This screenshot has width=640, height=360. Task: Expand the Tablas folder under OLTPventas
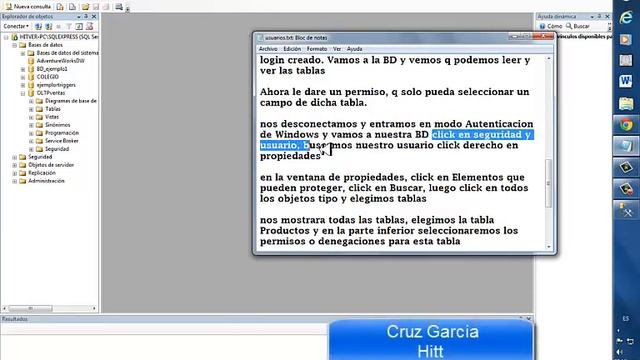point(31,109)
